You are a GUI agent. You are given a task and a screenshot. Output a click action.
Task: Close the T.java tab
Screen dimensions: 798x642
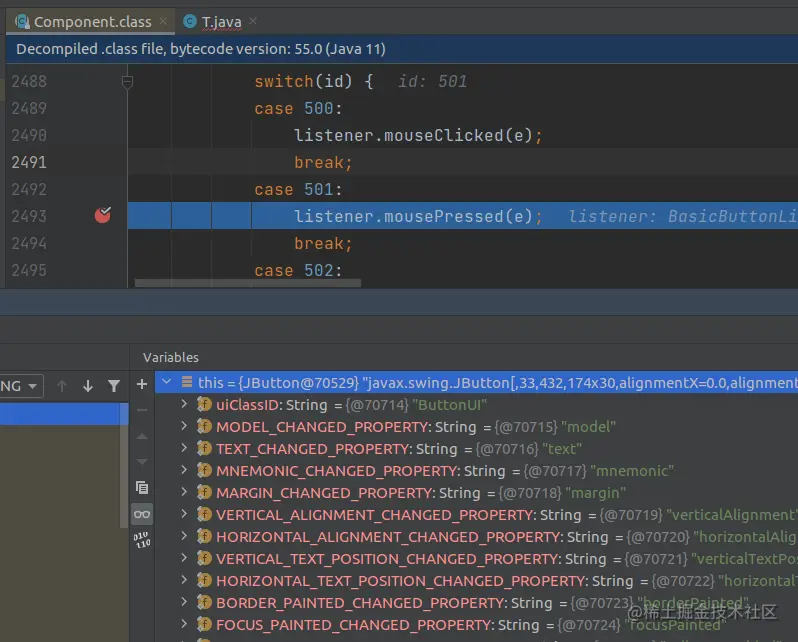[x=253, y=21]
